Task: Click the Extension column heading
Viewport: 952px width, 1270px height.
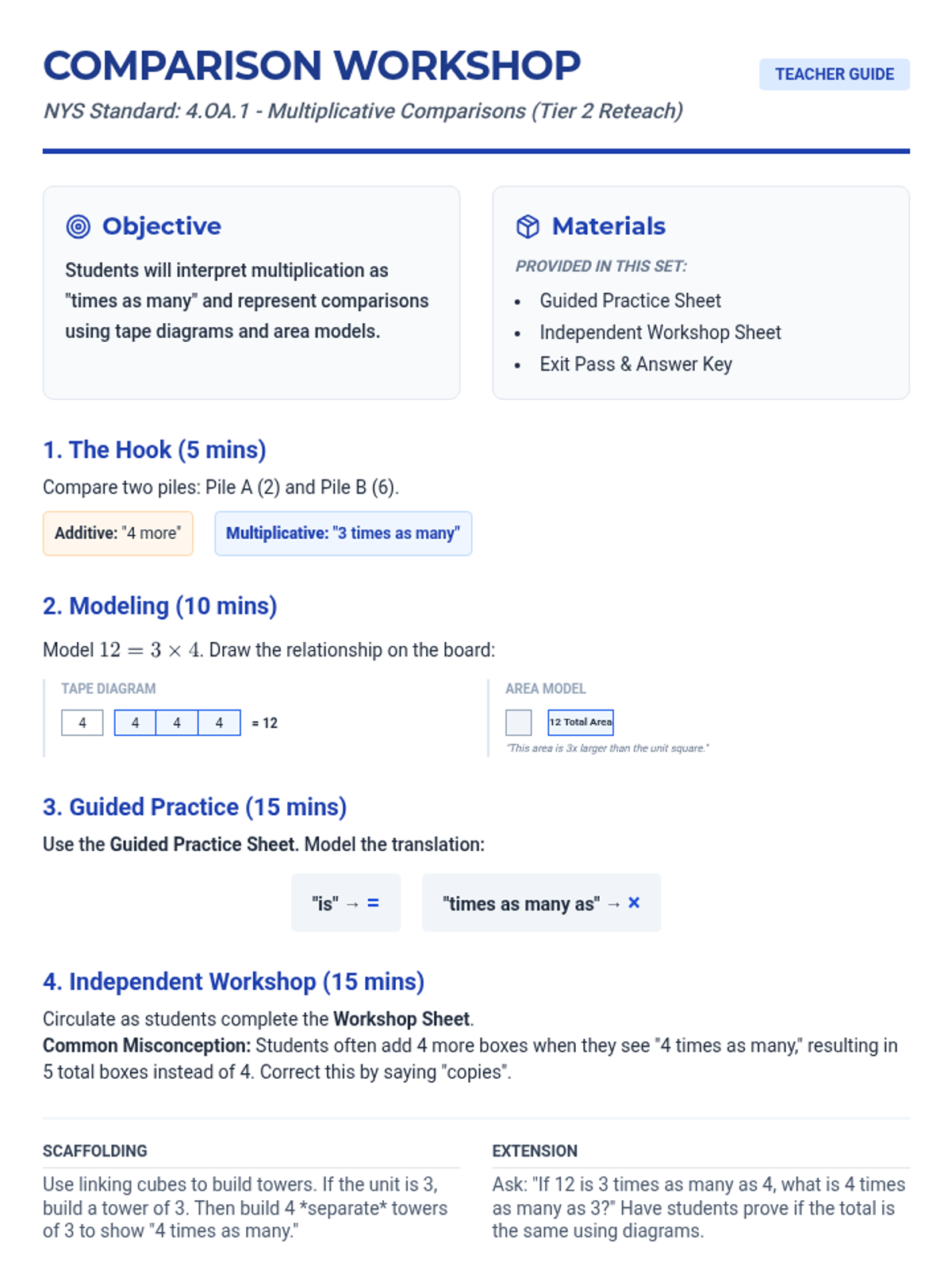Action: pos(535,1151)
